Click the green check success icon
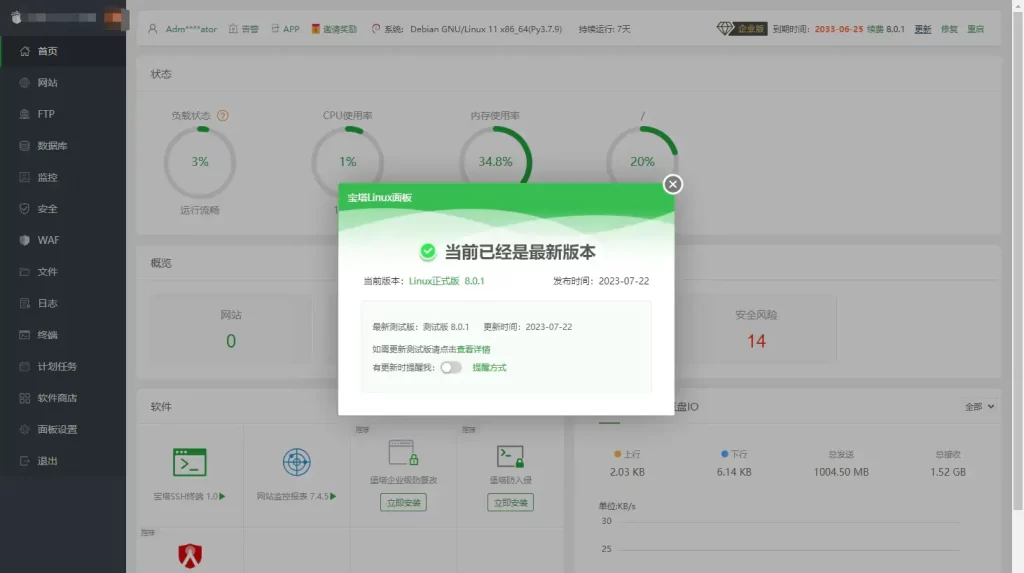The image size is (1024, 573). [x=428, y=252]
